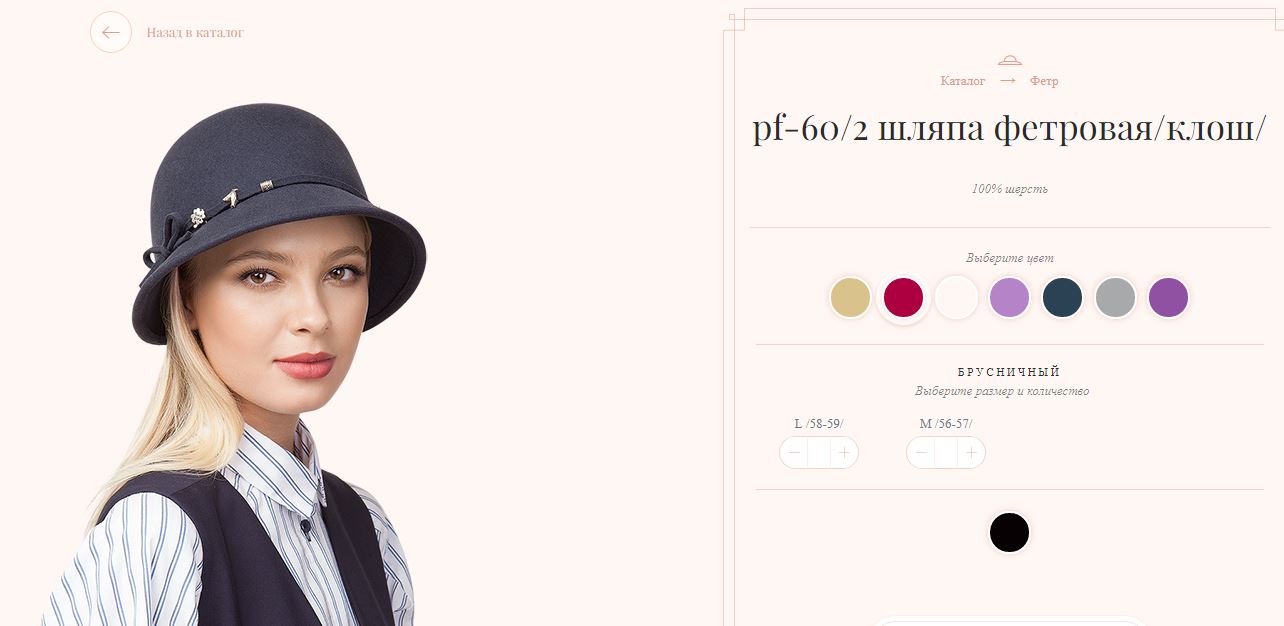Open the 'Назад в каталог' link
Image resolution: width=1284 pixels, height=626 pixels.
pos(195,33)
